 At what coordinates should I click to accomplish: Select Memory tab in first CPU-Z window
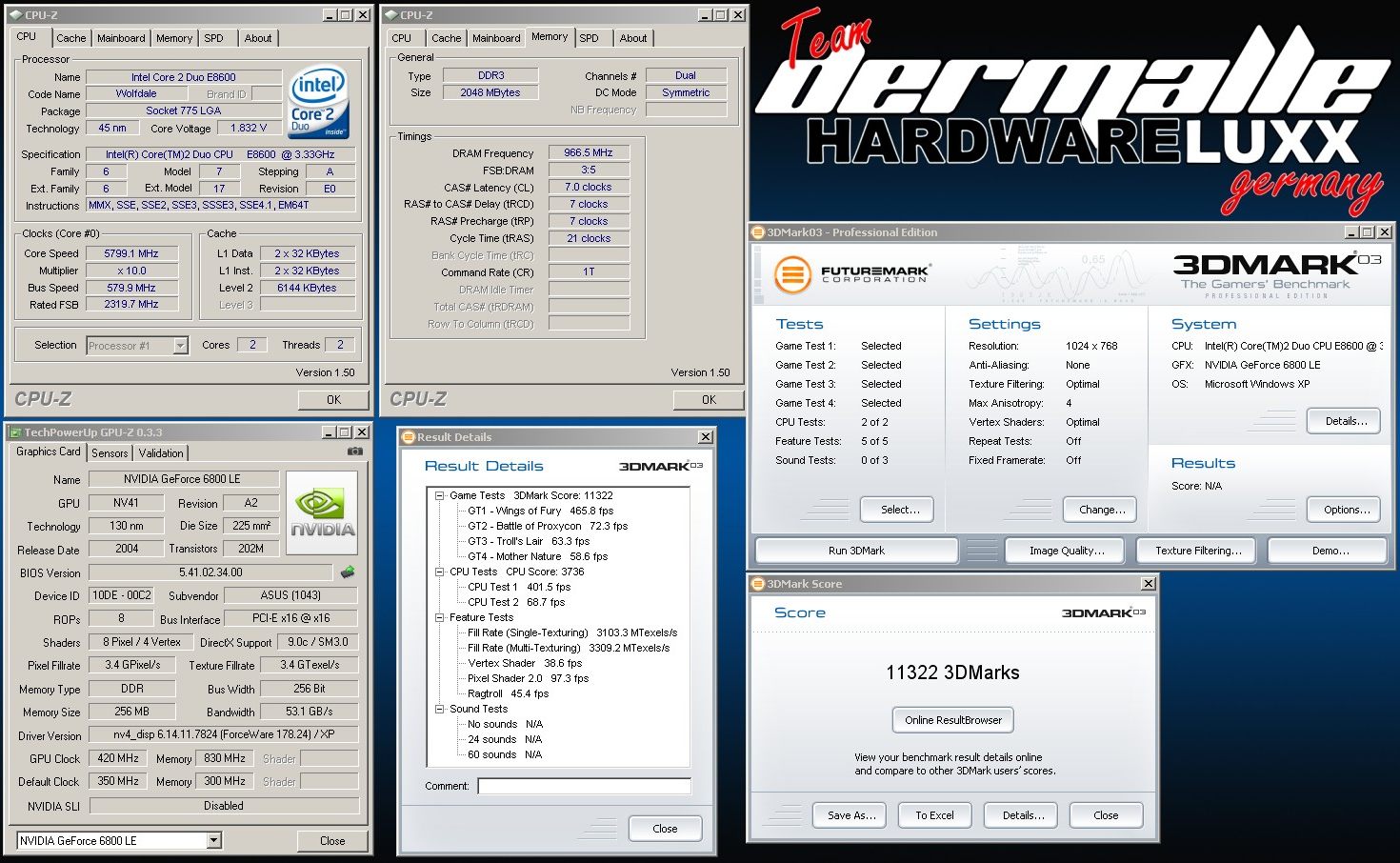(x=174, y=38)
